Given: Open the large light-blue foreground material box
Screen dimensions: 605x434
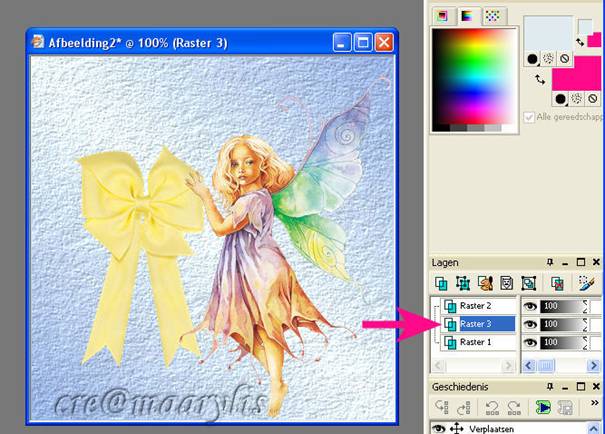Looking at the screenshot, I should (x=548, y=34).
